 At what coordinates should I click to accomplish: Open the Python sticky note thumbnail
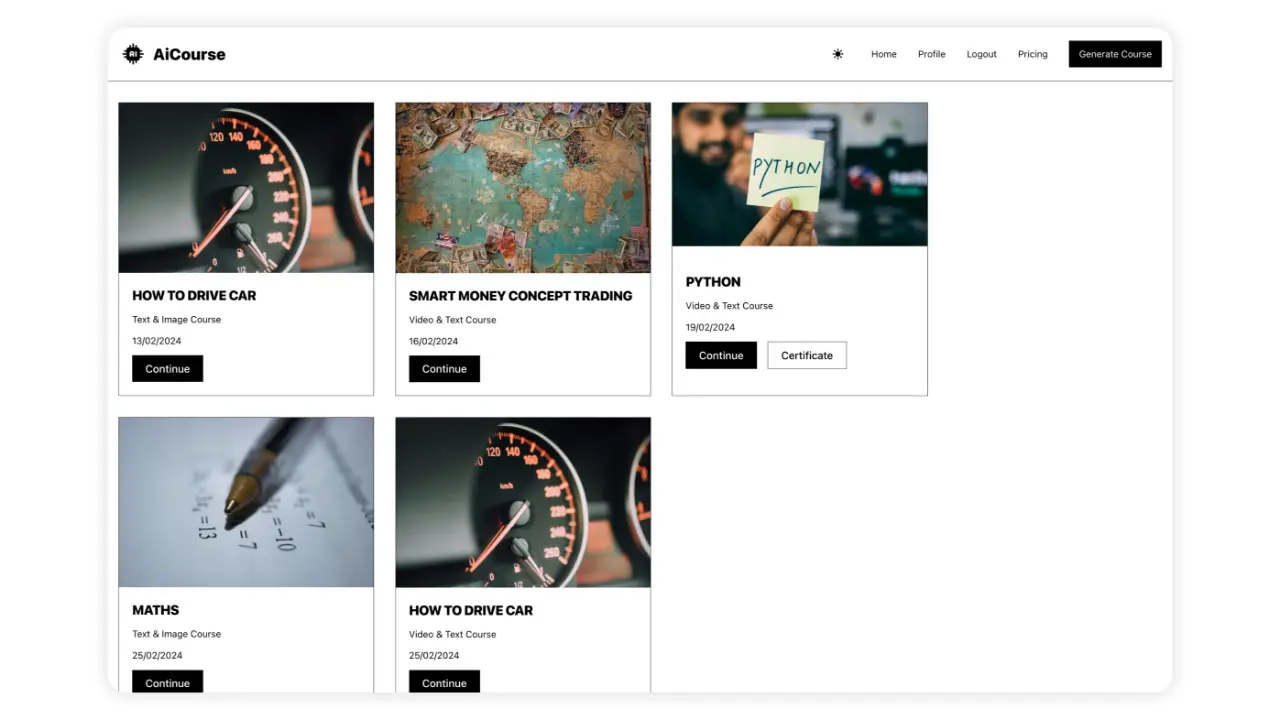800,174
